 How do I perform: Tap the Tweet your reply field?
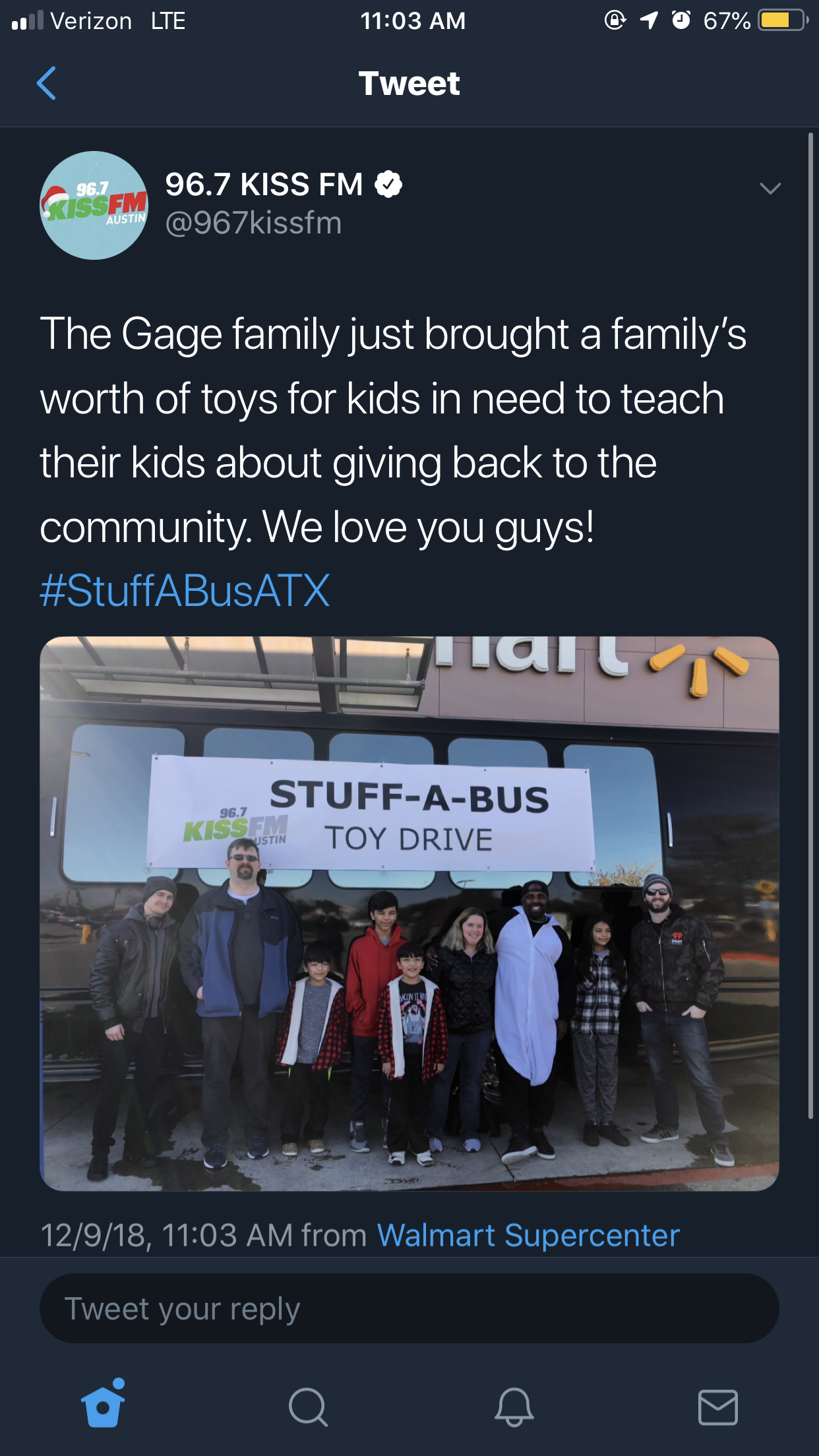[x=409, y=1308]
